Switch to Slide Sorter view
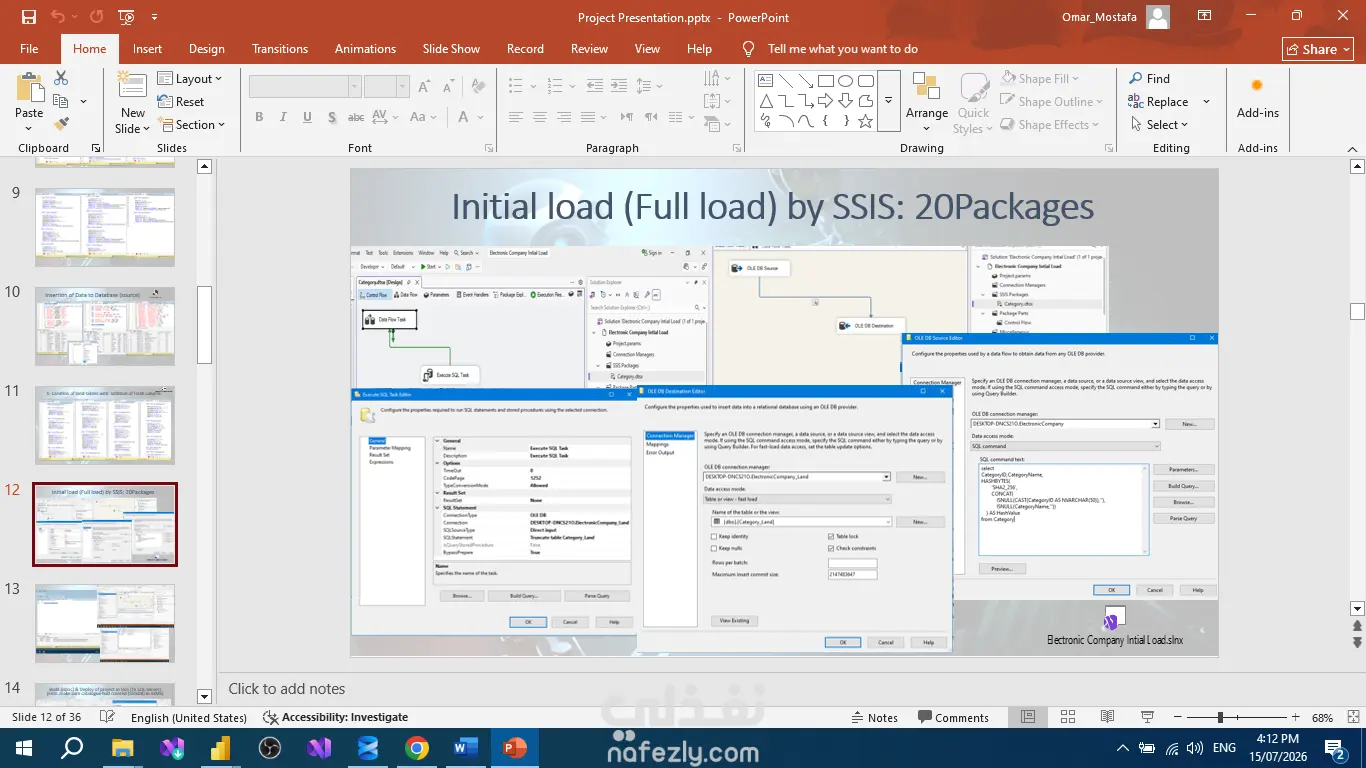Screen dimensions: 1366x768 (1068, 717)
